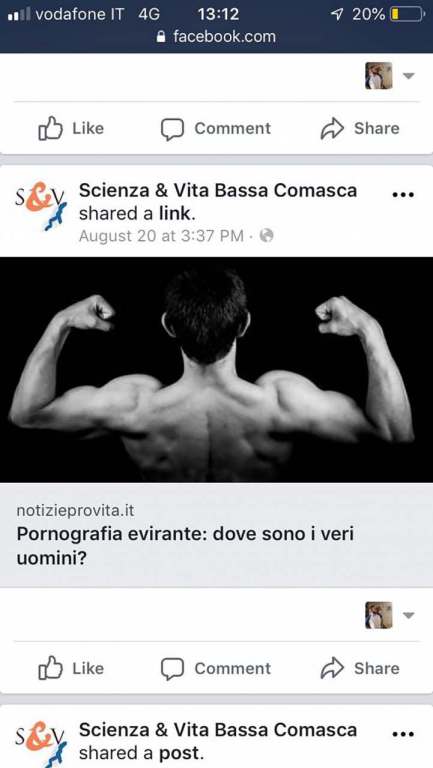Viewport: 433px width, 768px height.
Task: Tap the facebook.com address bar
Action: point(216,37)
